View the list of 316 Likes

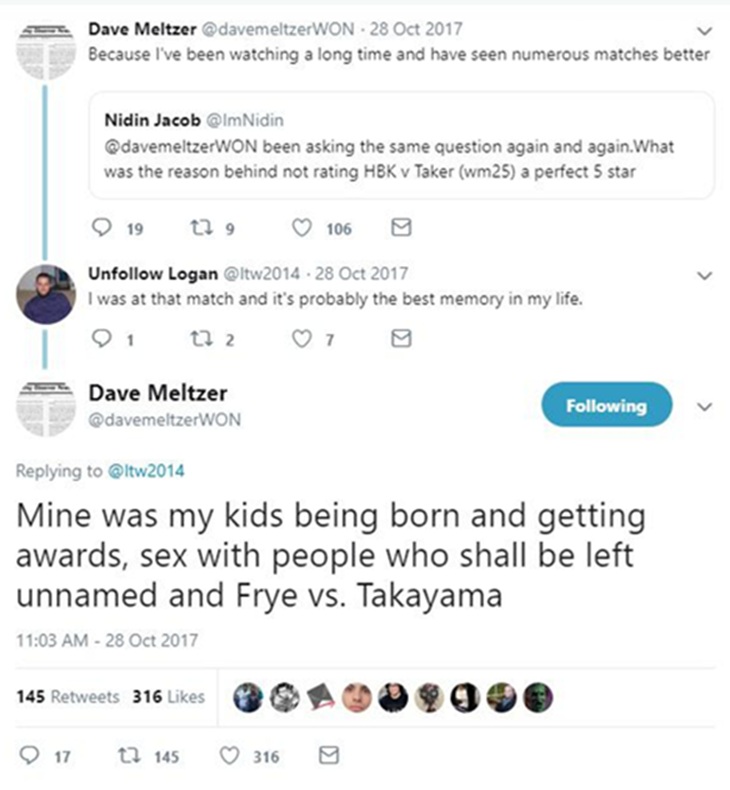(168, 696)
